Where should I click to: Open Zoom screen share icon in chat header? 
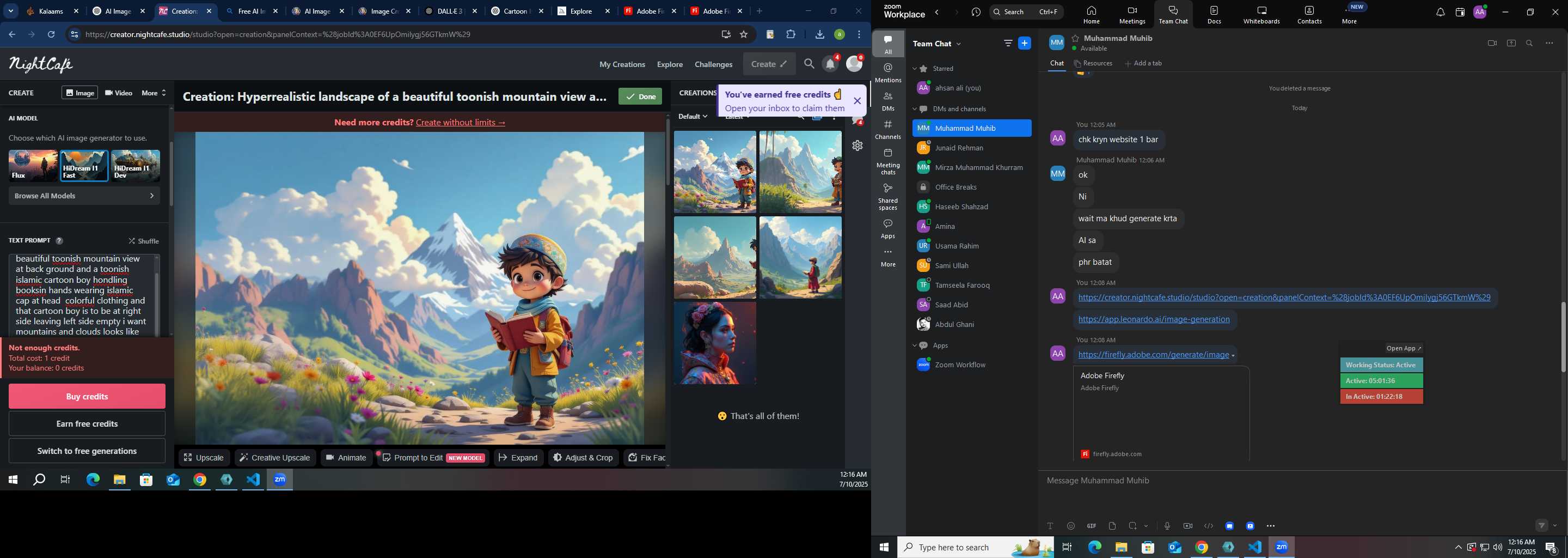coord(1511,43)
